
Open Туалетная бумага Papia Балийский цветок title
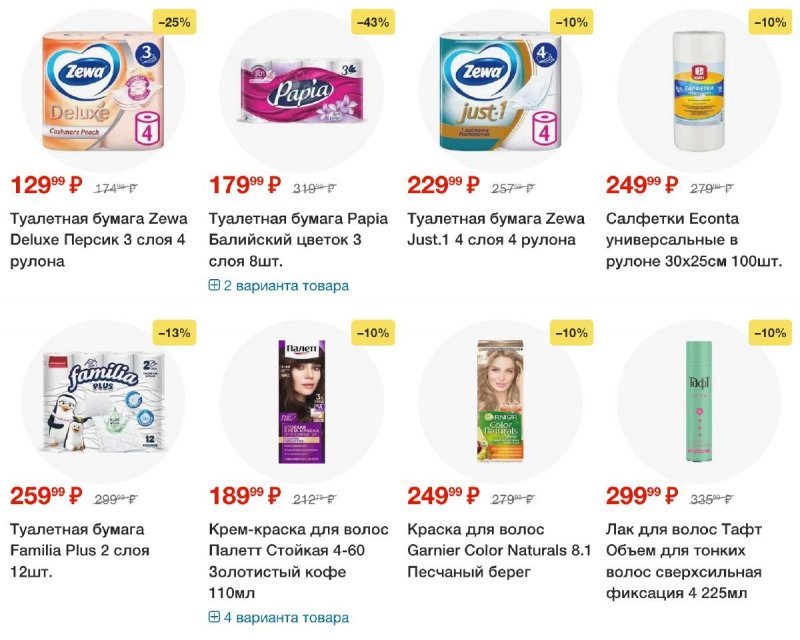tap(298, 240)
